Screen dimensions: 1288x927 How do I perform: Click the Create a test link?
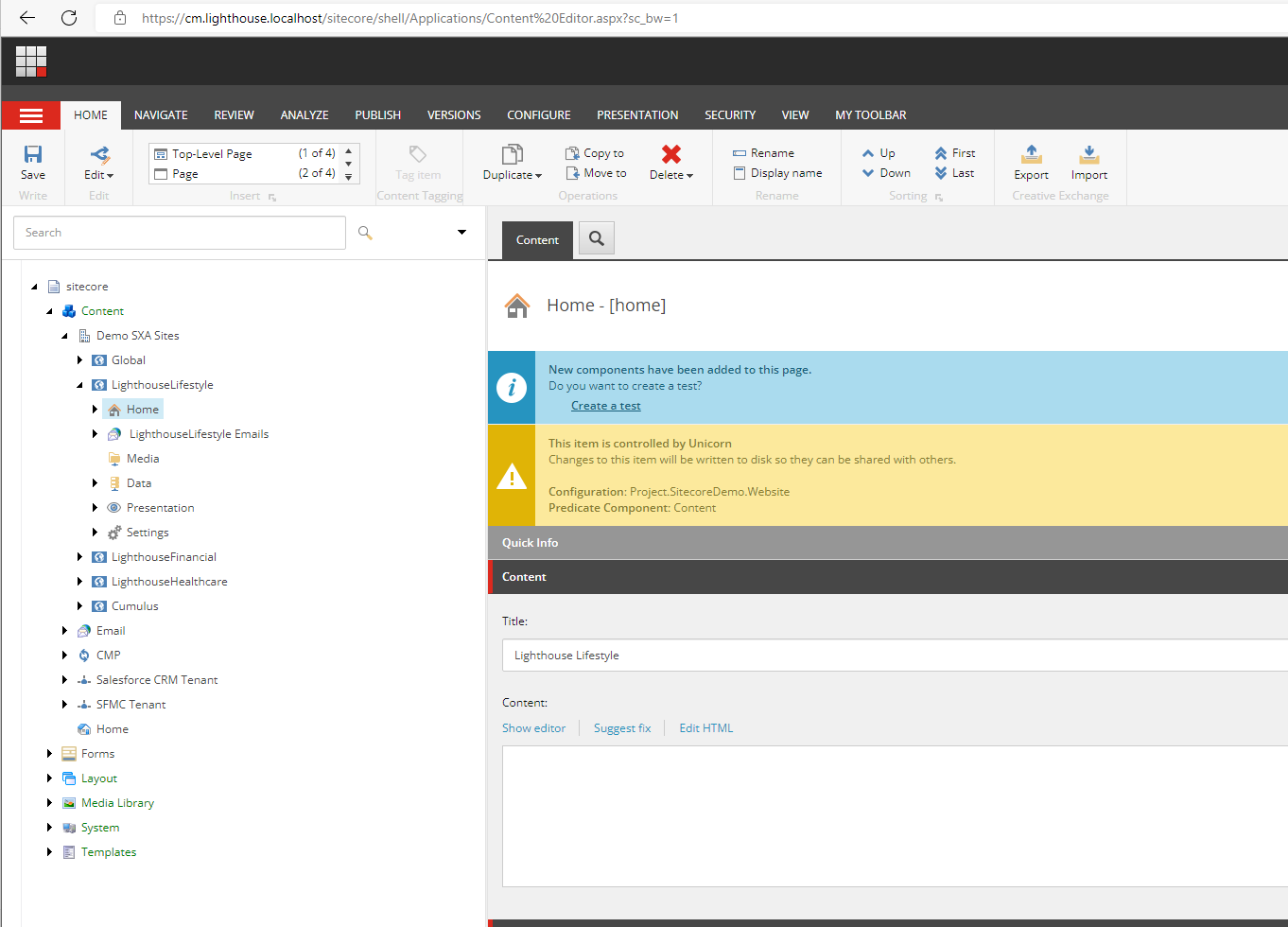coord(605,406)
